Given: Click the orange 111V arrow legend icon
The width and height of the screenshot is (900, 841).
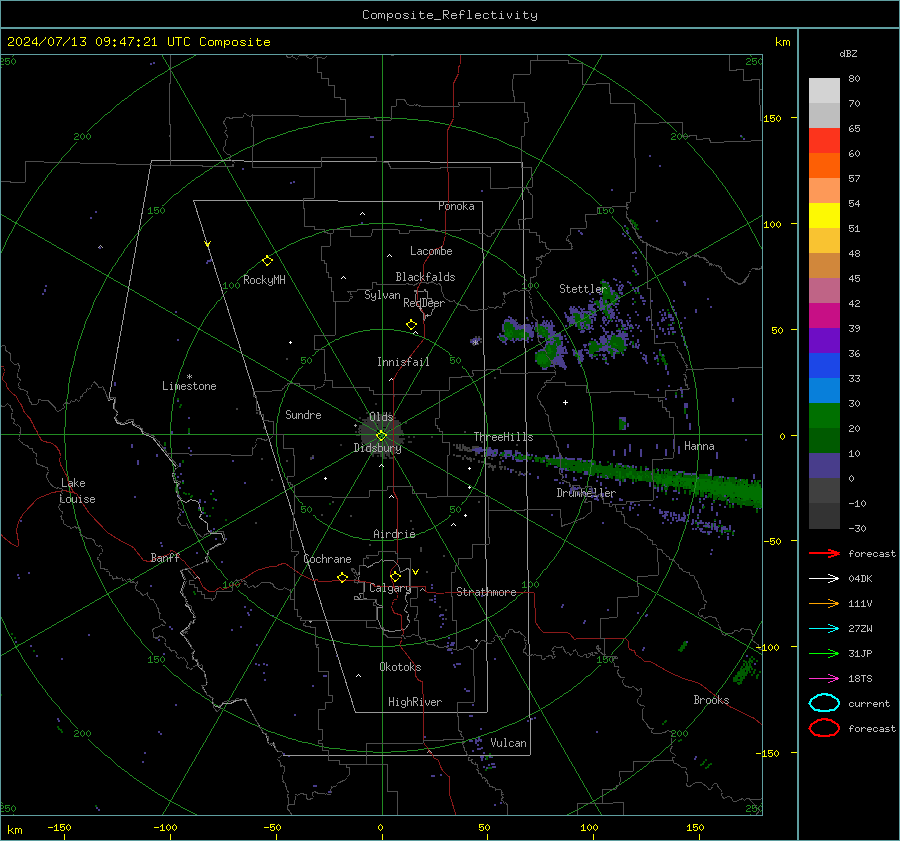Looking at the screenshot, I should (x=824, y=603).
